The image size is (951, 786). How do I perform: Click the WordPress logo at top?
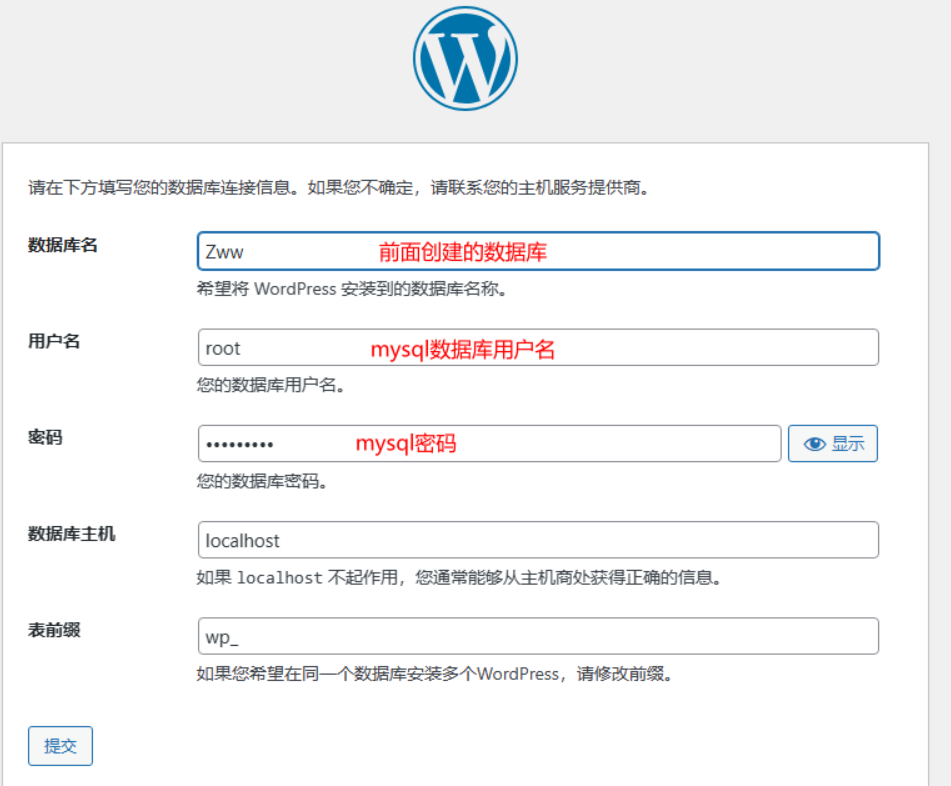[465, 59]
